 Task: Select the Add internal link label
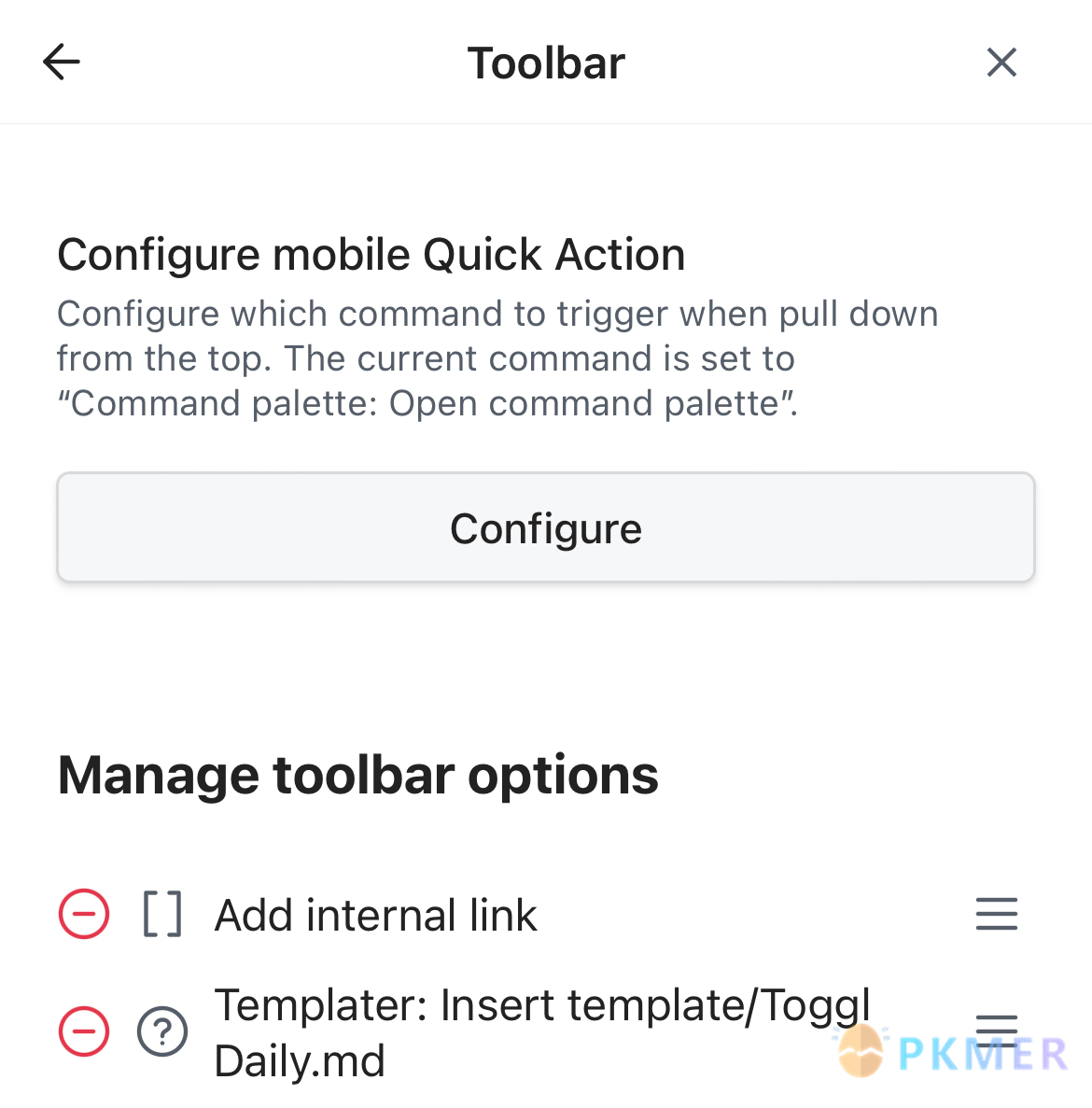pyautogui.click(x=375, y=915)
